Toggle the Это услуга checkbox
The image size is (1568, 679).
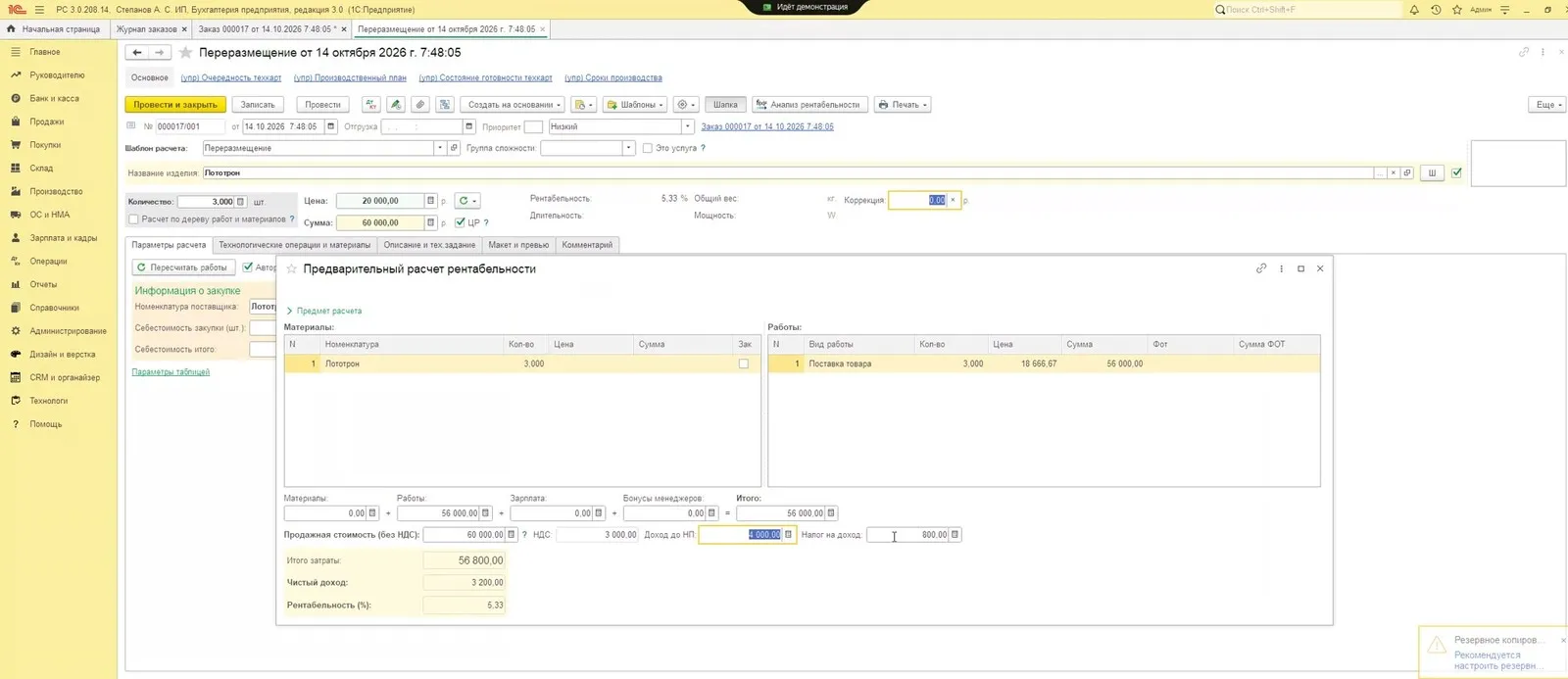[647, 148]
